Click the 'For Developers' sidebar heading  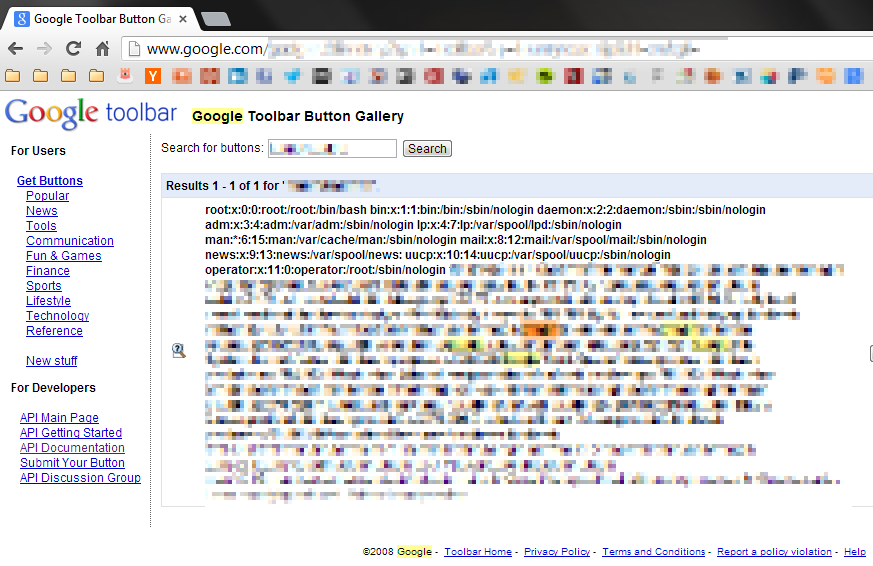[x=53, y=388]
